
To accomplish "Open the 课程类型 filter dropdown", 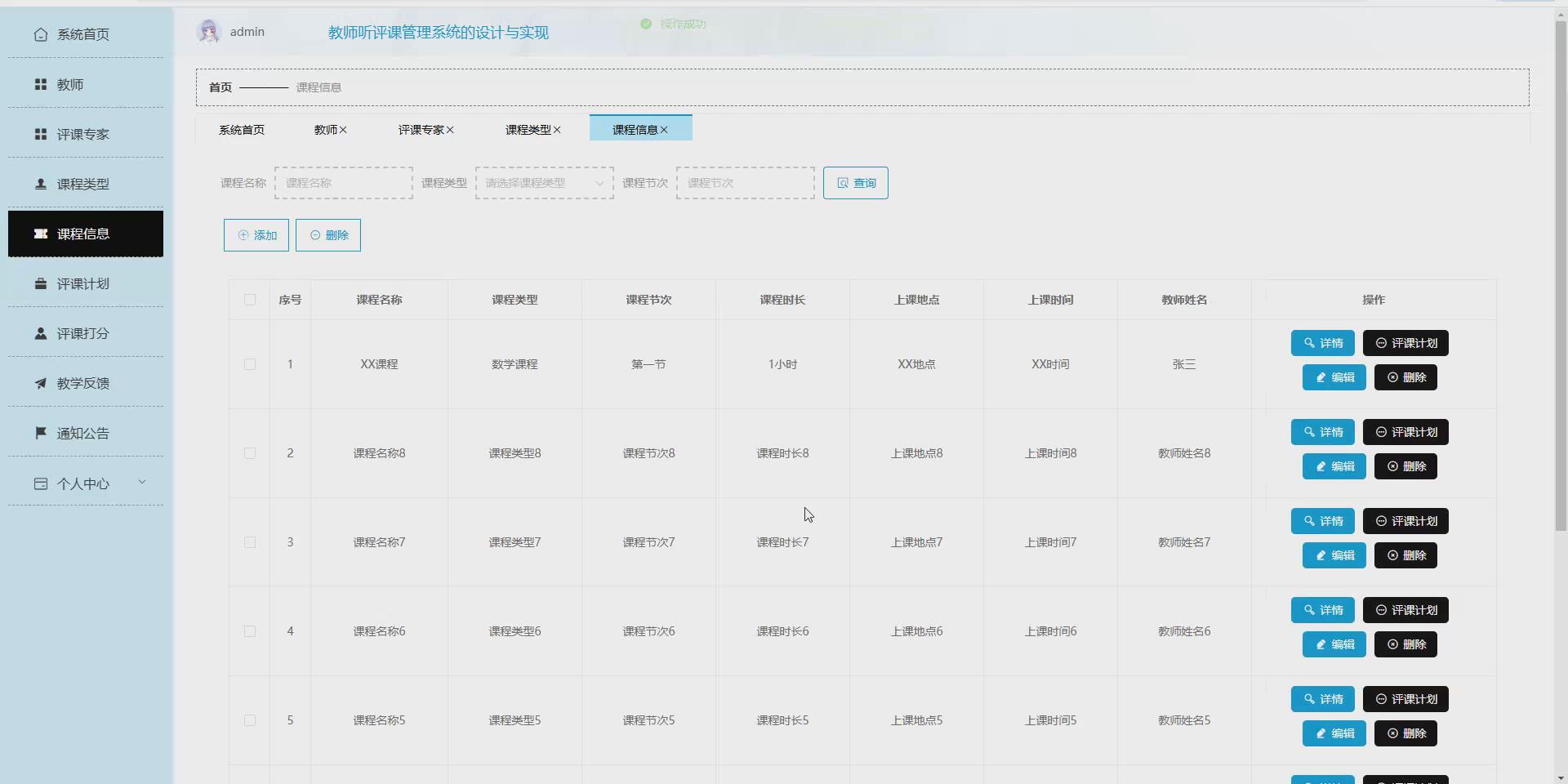I will pos(545,183).
